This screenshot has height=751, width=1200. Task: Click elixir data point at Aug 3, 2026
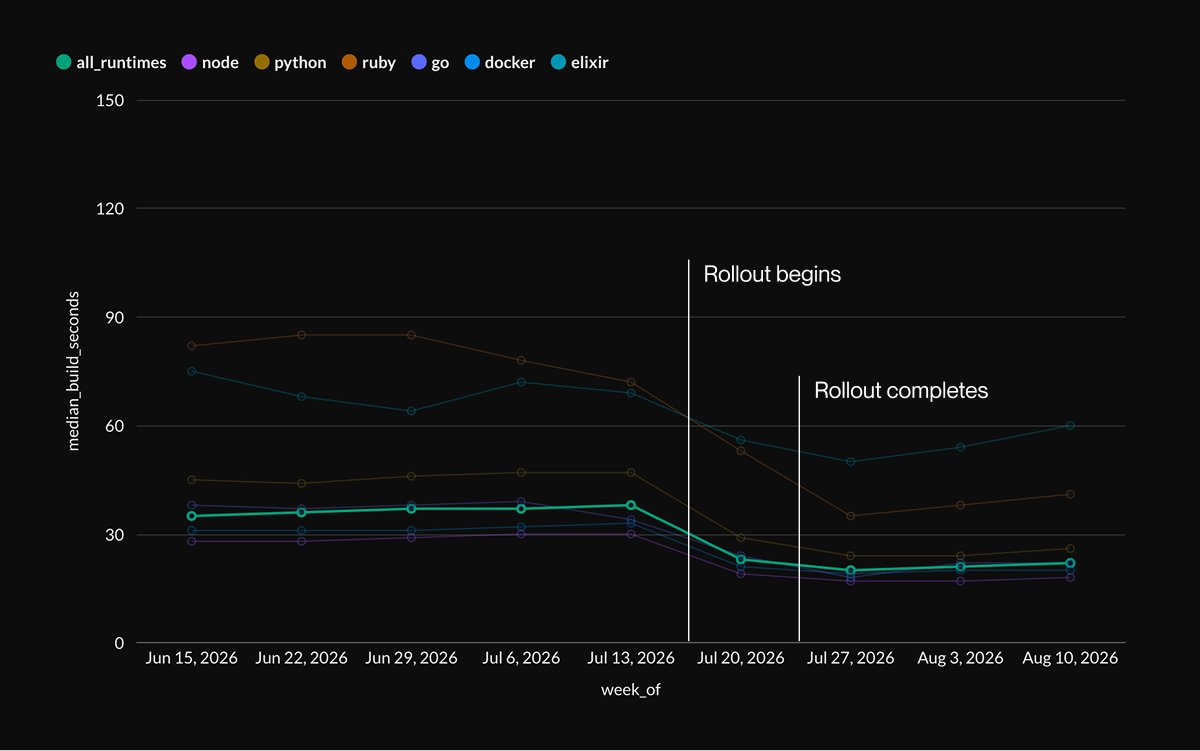tap(960, 447)
